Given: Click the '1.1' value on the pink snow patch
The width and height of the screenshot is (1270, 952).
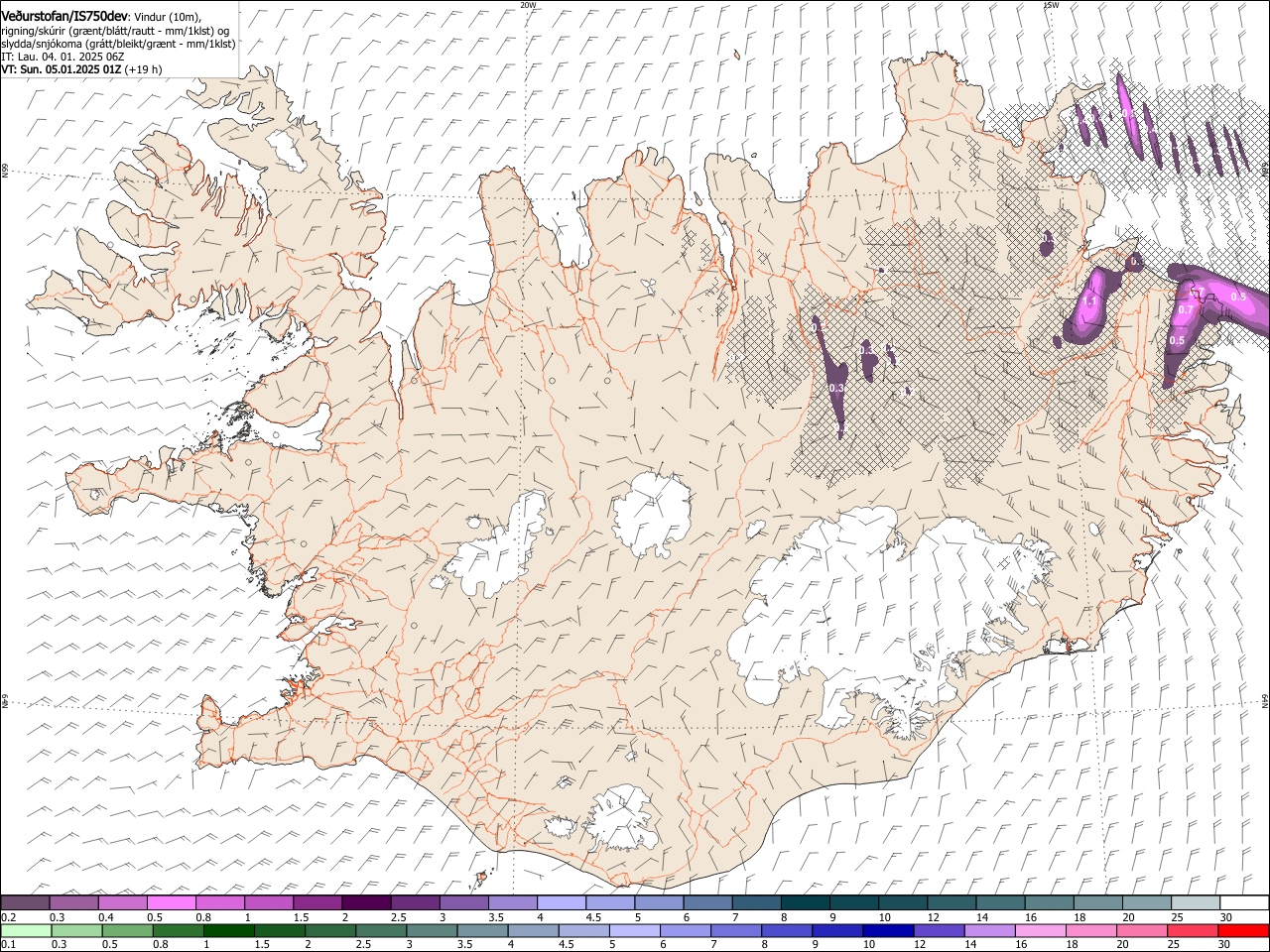Looking at the screenshot, I should pos(1087,300).
